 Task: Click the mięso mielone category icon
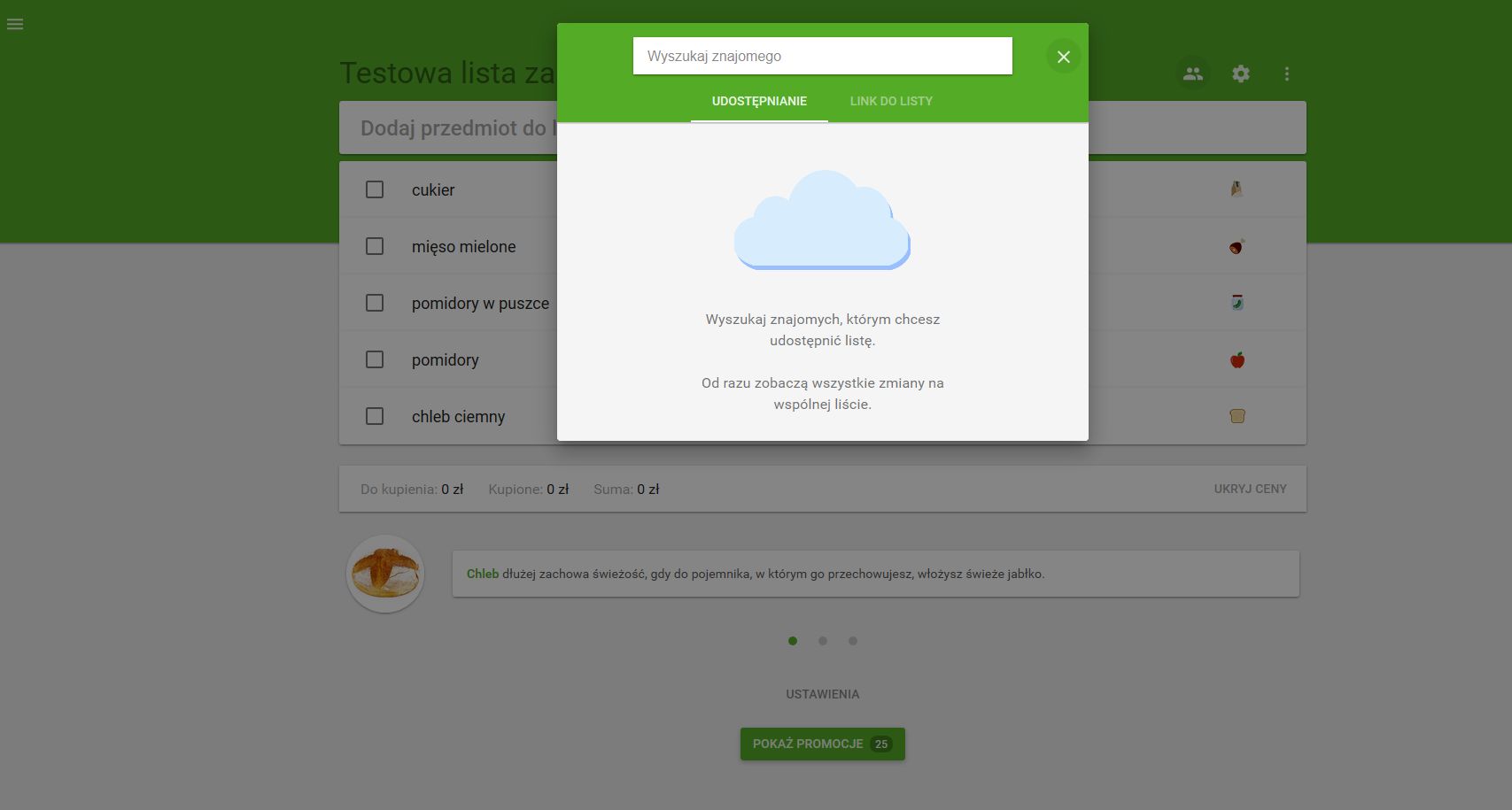[x=1237, y=246]
